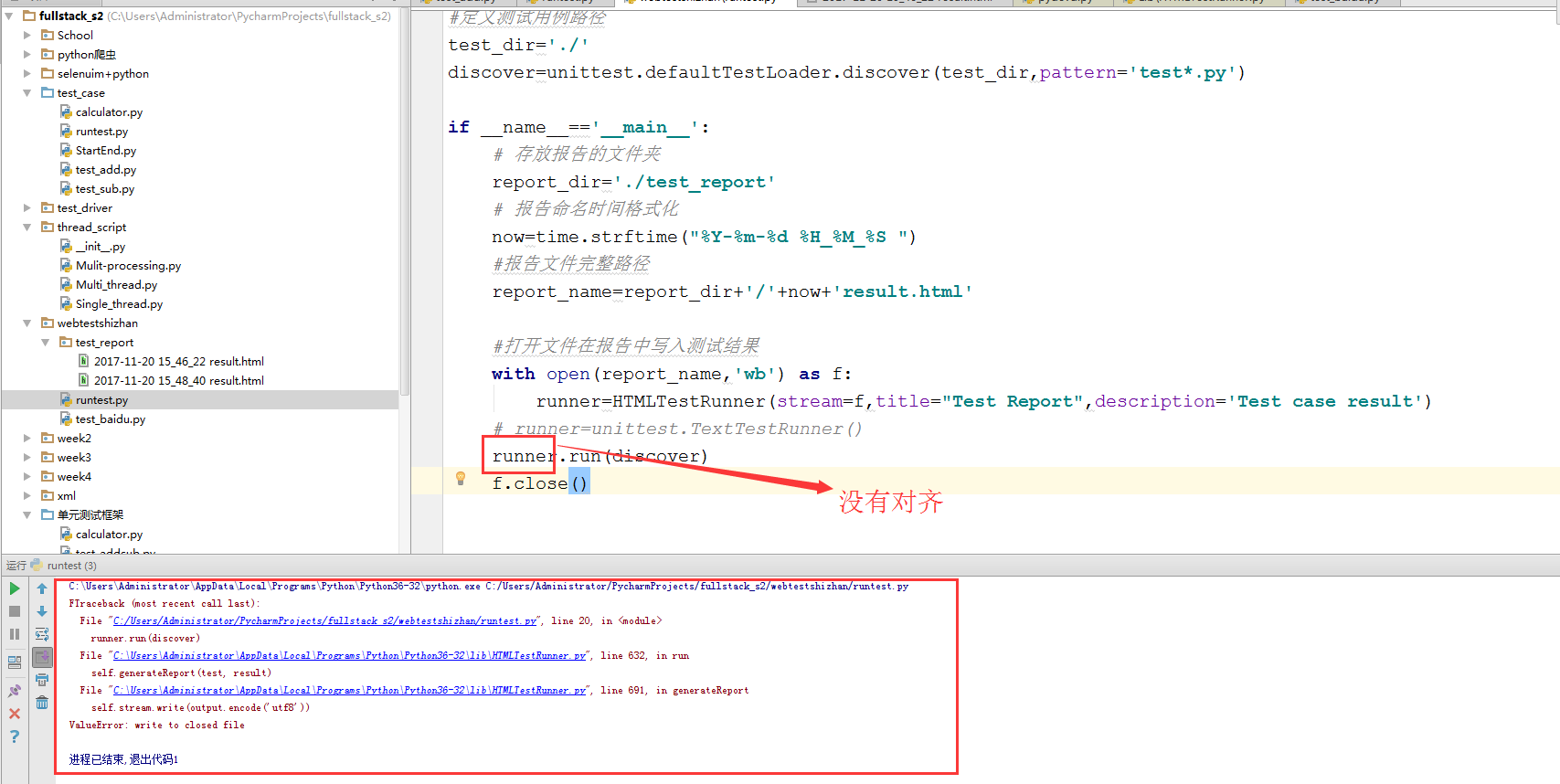Place cursor on f.close() line
Viewport: 1560px width, 784px height.
pyautogui.click(x=541, y=483)
